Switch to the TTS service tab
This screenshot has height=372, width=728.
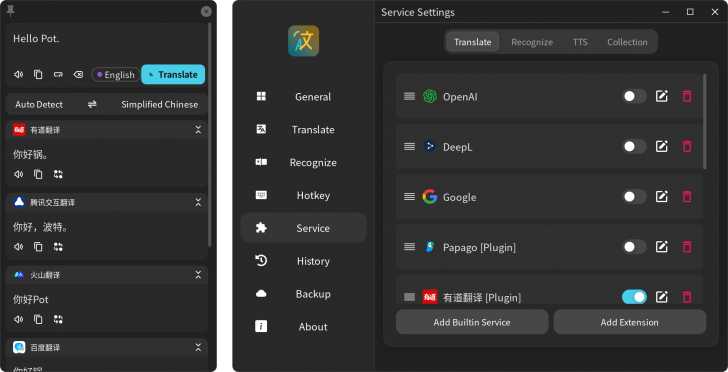(x=580, y=42)
